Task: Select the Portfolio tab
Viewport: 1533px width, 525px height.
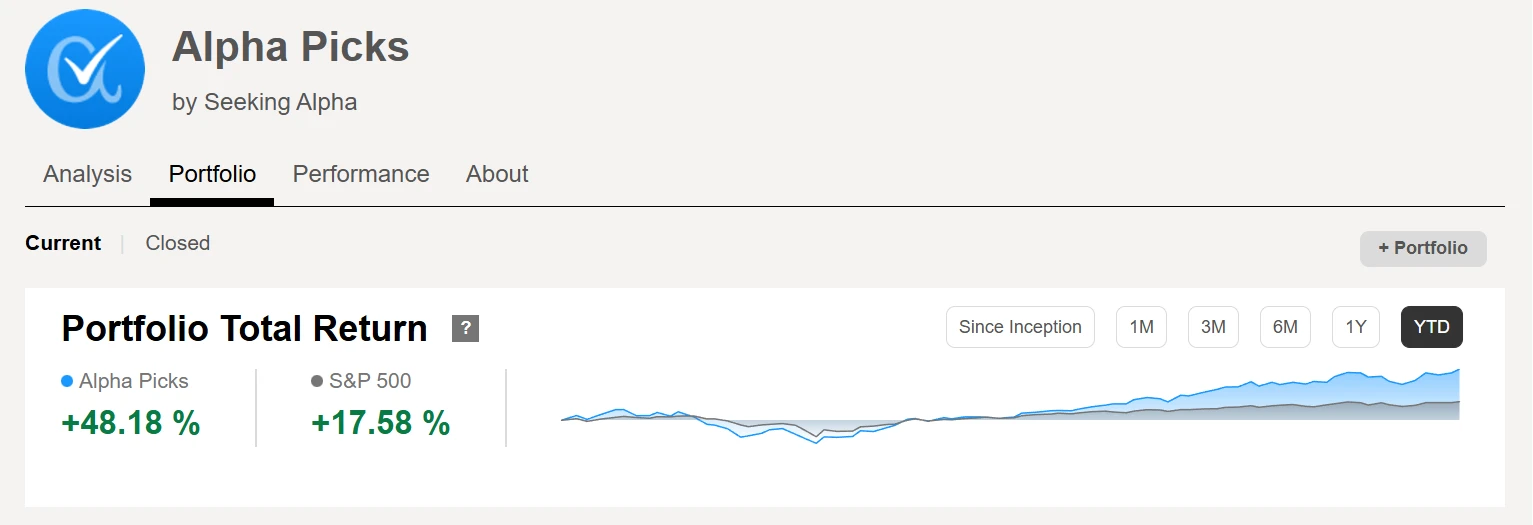Action: tap(212, 174)
